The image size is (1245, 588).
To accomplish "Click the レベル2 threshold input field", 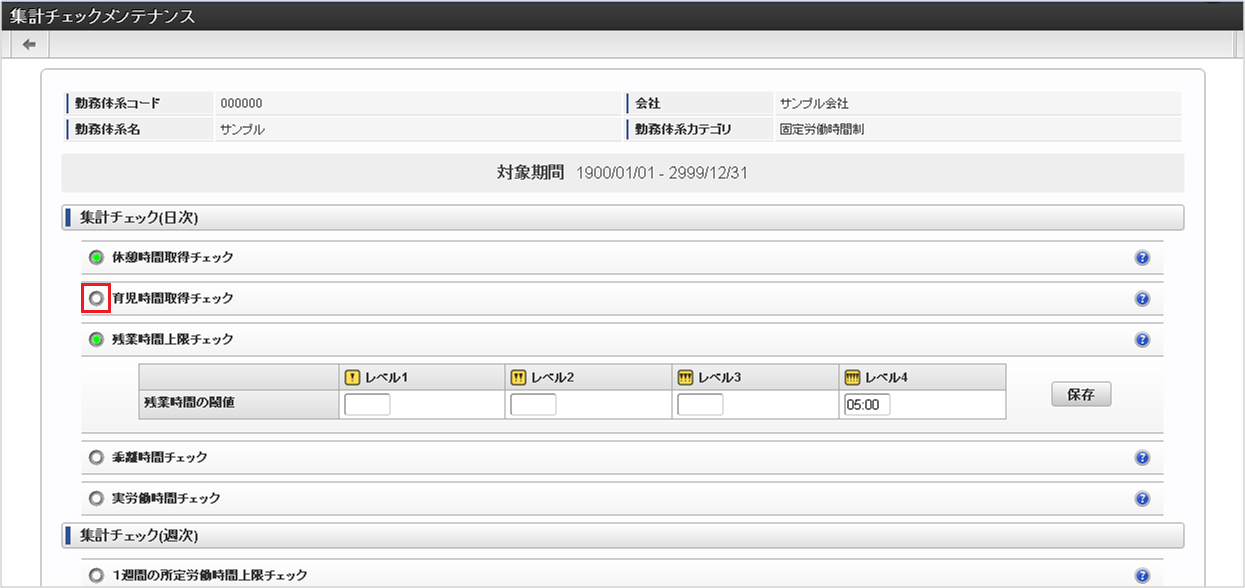I will pyautogui.click(x=533, y=405).
